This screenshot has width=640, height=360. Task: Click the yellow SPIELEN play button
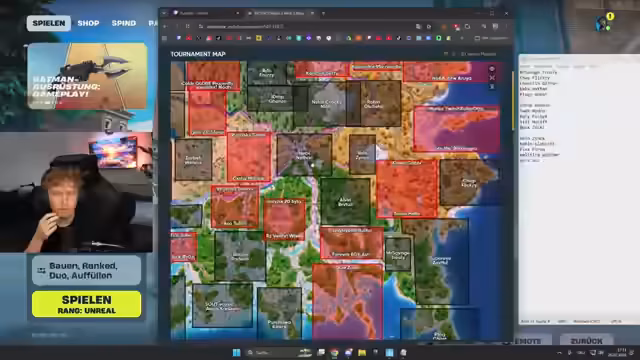[x=87, y=304]
